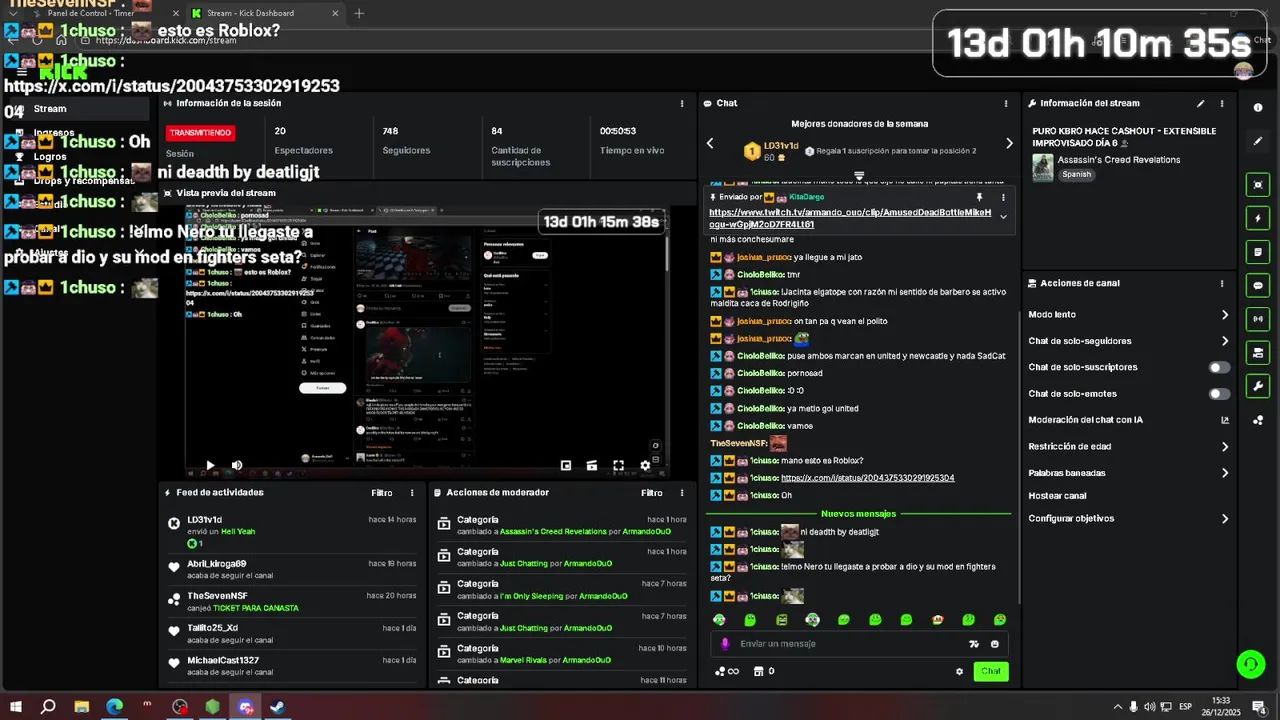The image size is (1280, 720).
Task: Unpin the pinned chat message
Action: (979, 198)
